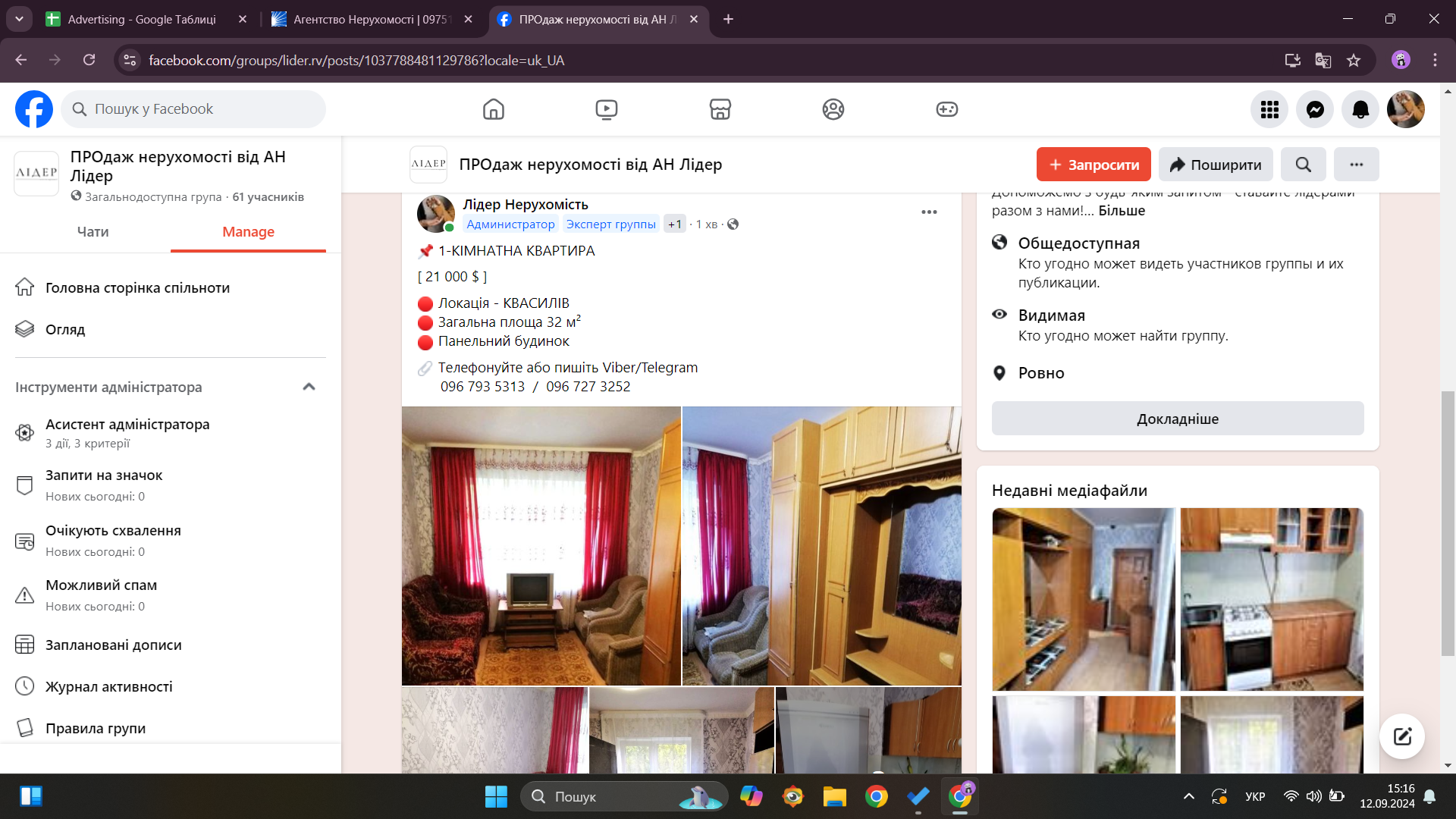
Task: Open the Facebook menu grid icon
Action: (1269, 109)
